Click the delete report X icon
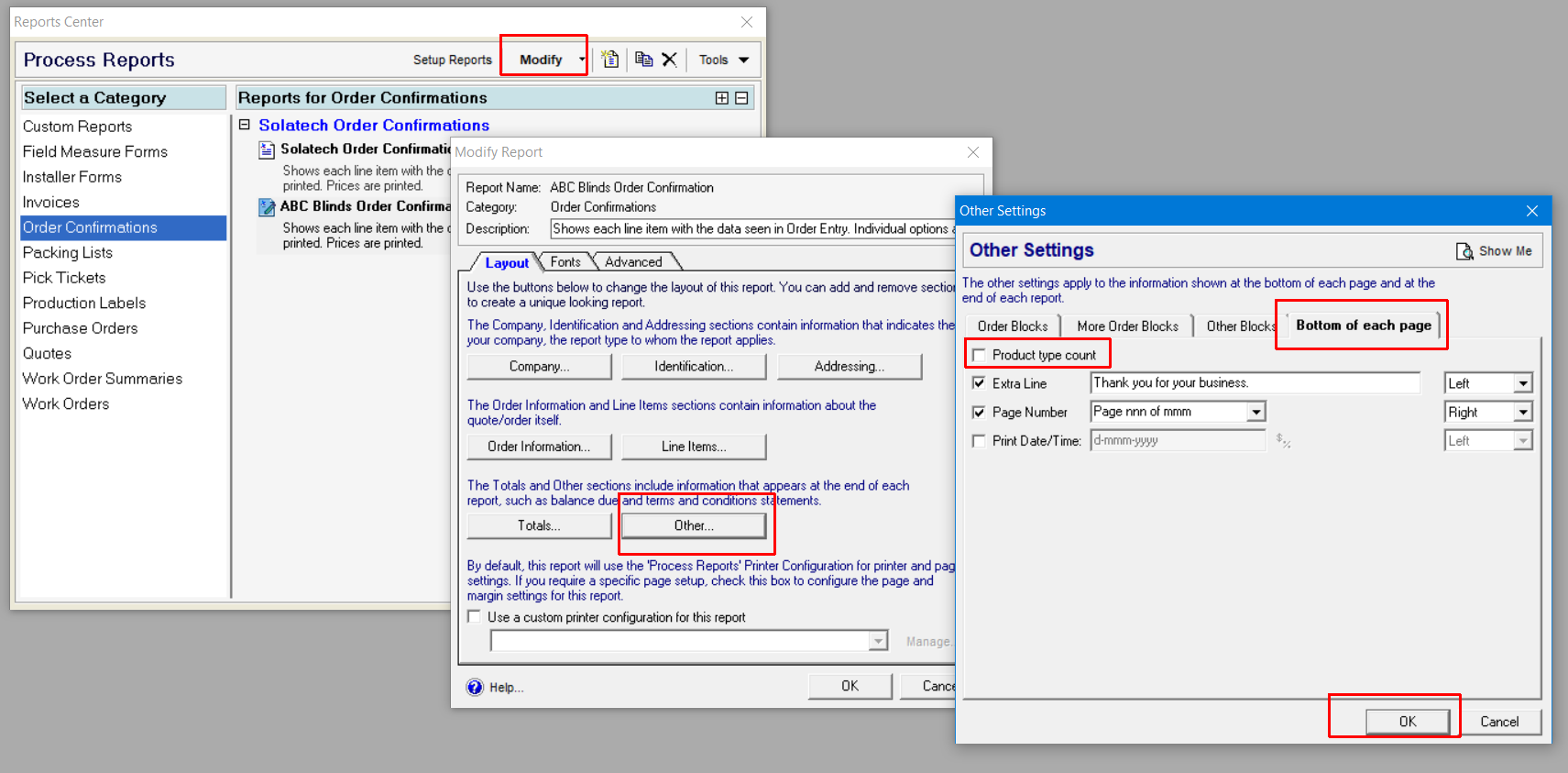This screenshot has width=1568, height=773. point(669,60)
